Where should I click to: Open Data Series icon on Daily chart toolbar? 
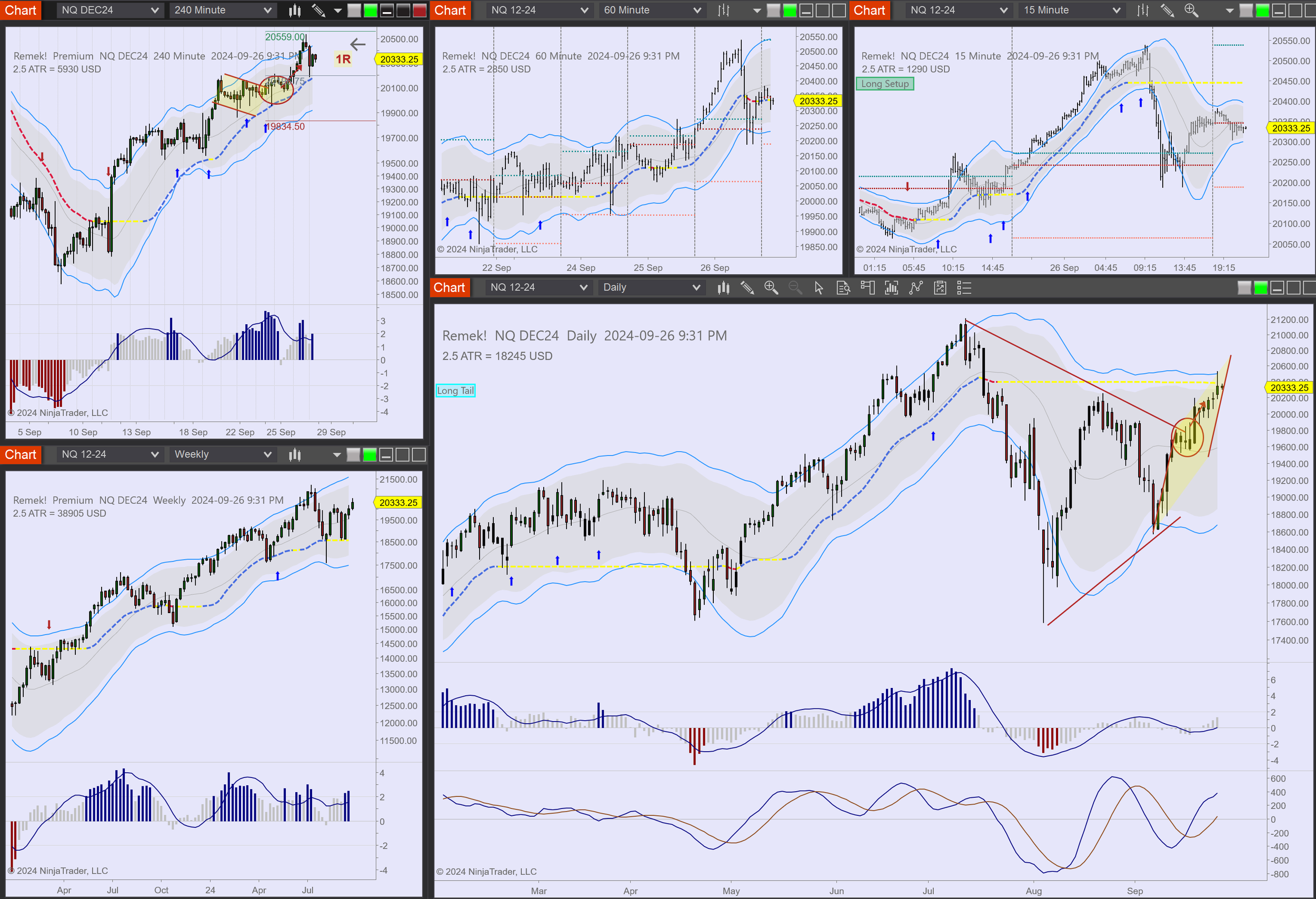coord(891,287)
